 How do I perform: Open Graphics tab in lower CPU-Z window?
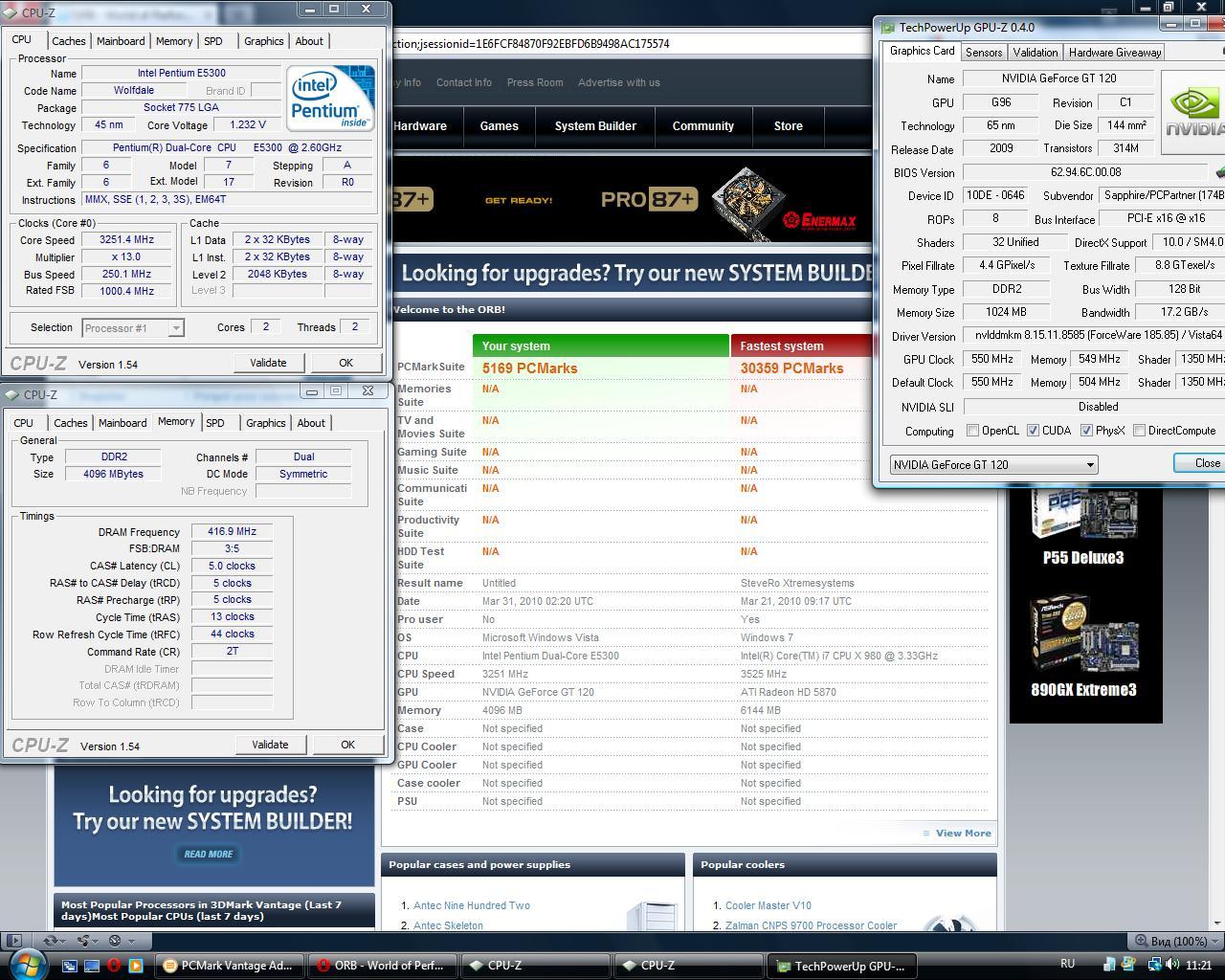pyautogui.click(x=265, y=423)
